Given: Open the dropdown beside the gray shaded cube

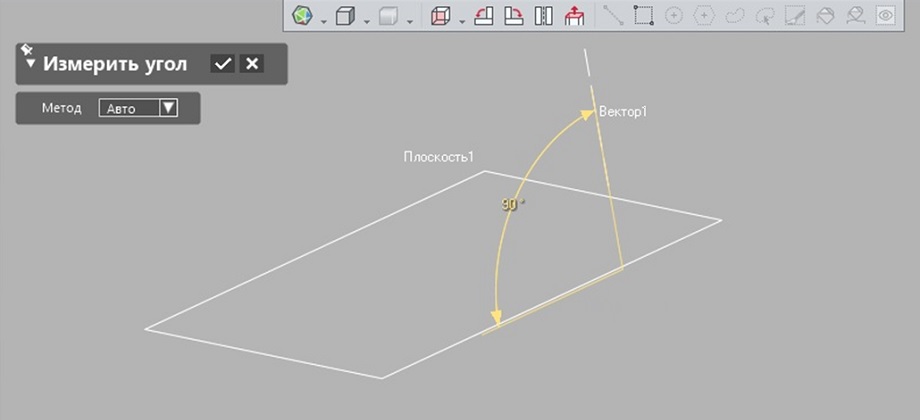Looking at the screenshot, I should coord(410,22).
